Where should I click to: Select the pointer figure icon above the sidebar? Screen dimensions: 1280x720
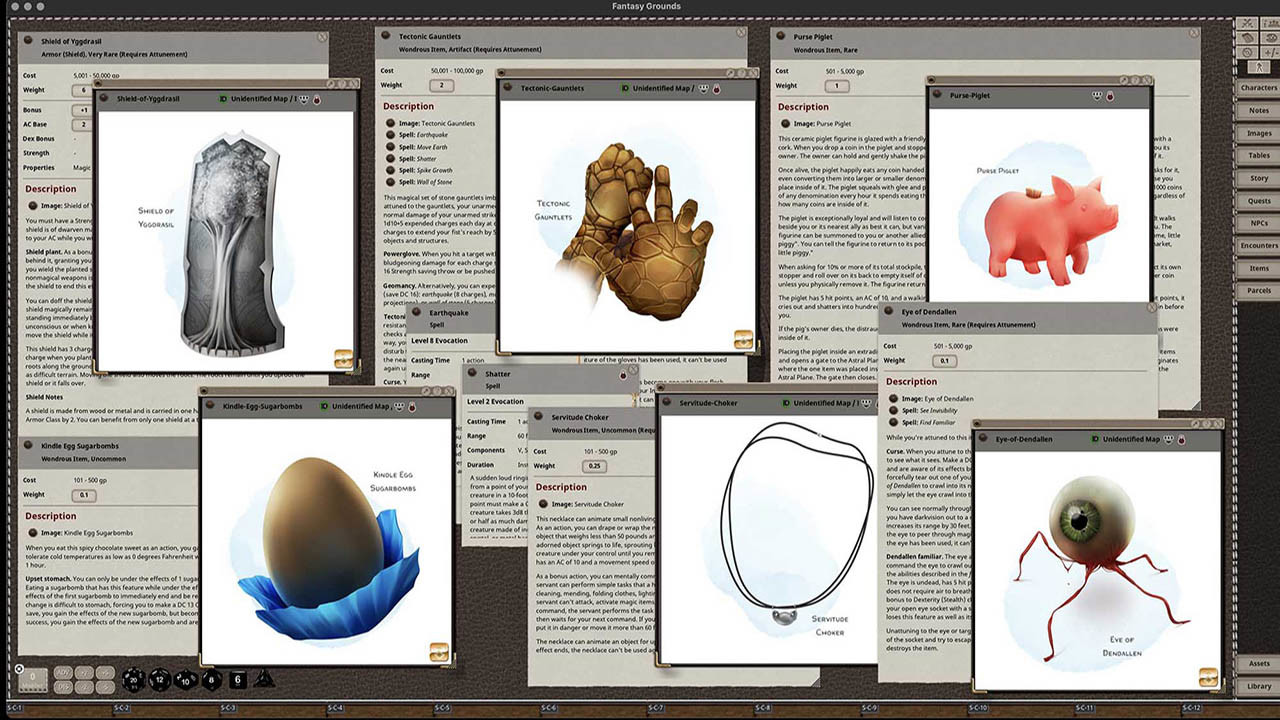[1260, 67]
